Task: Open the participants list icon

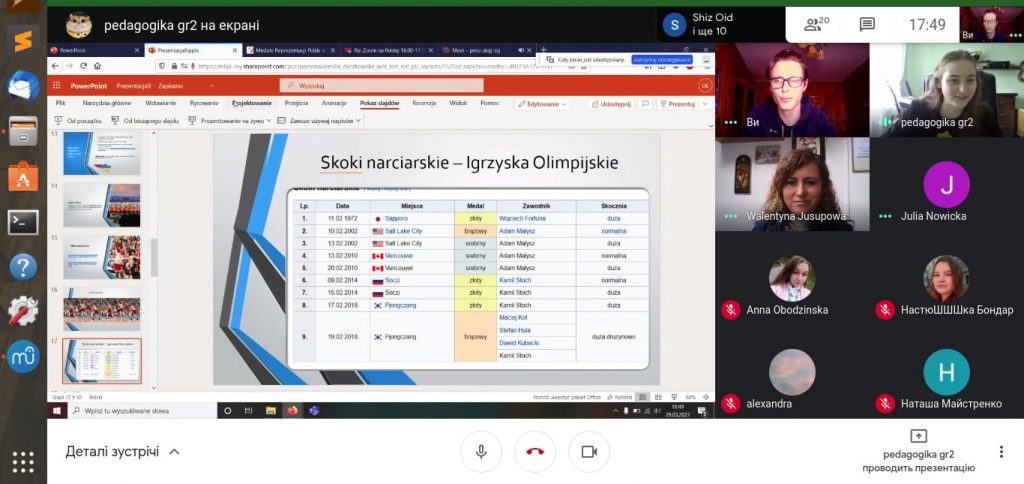Action: pyautogui.click(x=816, y=24)
